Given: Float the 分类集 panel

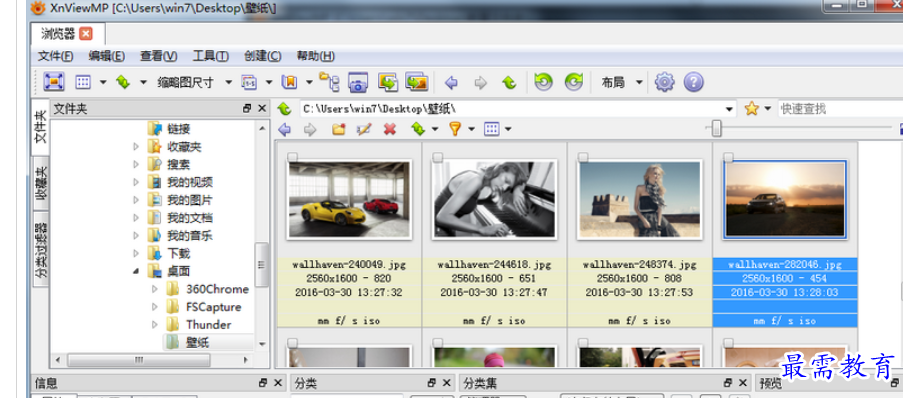Looking at the screenshot, I should (x=729, y=383).
